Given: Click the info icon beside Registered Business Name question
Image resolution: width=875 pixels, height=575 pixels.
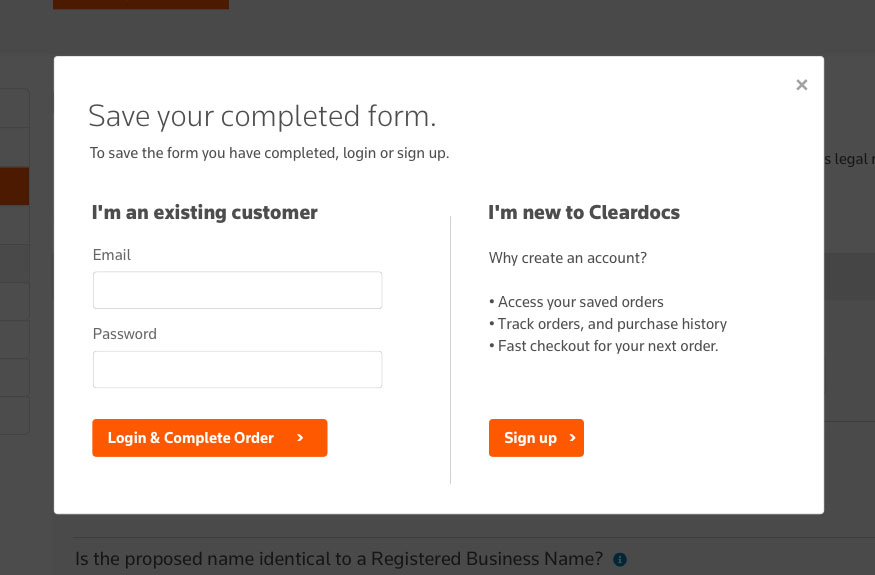Looking at the screenshot, I should pos(619,559).
